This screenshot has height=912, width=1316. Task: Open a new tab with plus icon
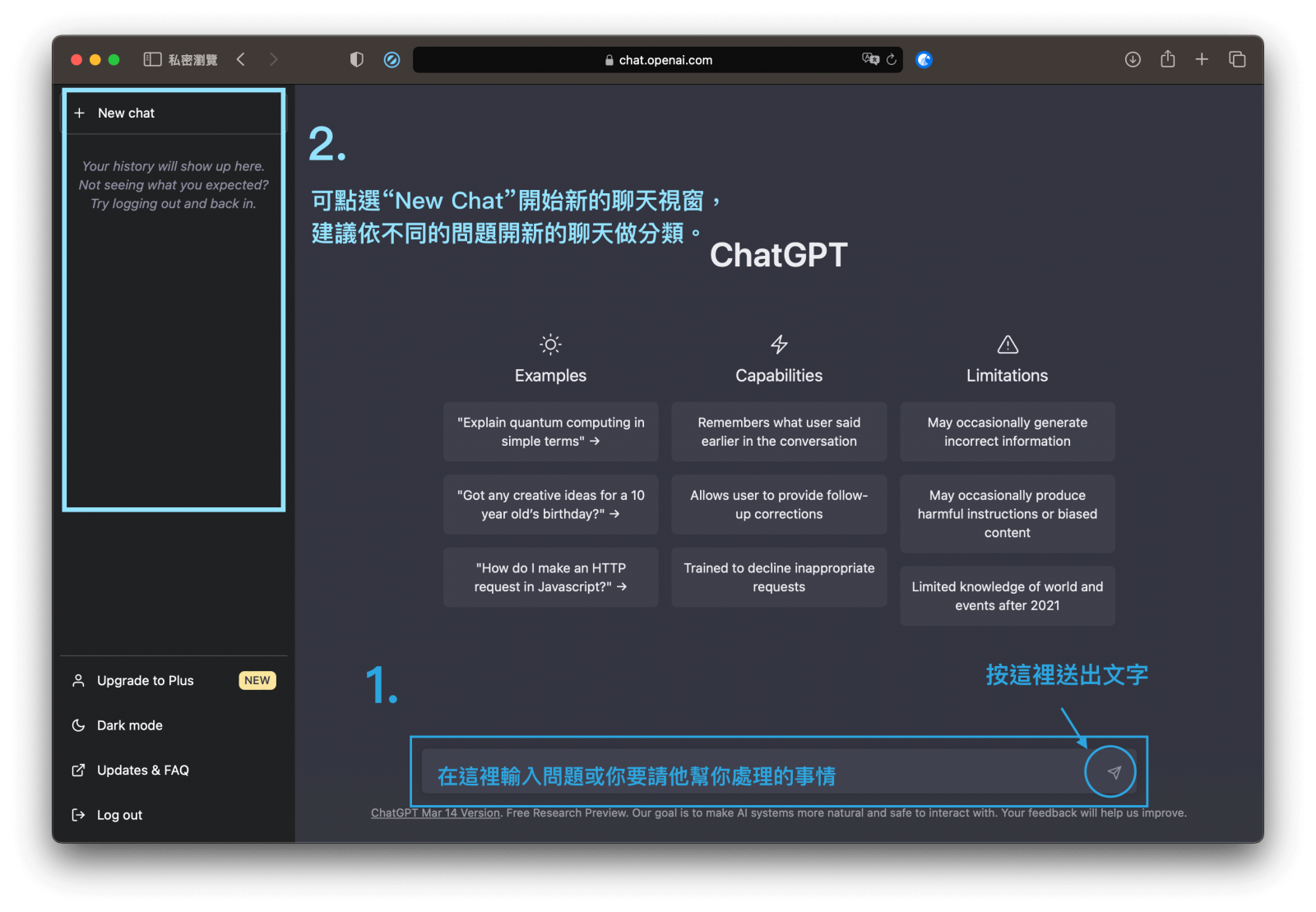click(1202, 59)
